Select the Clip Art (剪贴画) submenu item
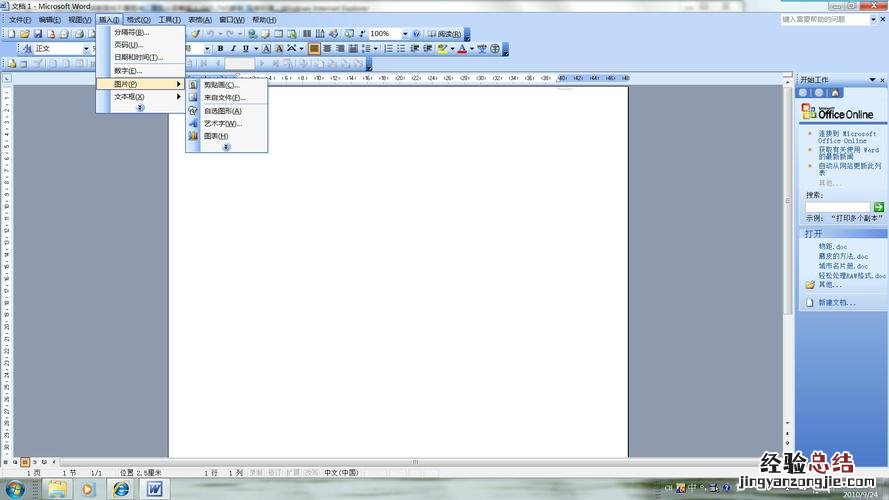Image resolution: width=889 pixels, height=500 pixels. pos(221,85)
